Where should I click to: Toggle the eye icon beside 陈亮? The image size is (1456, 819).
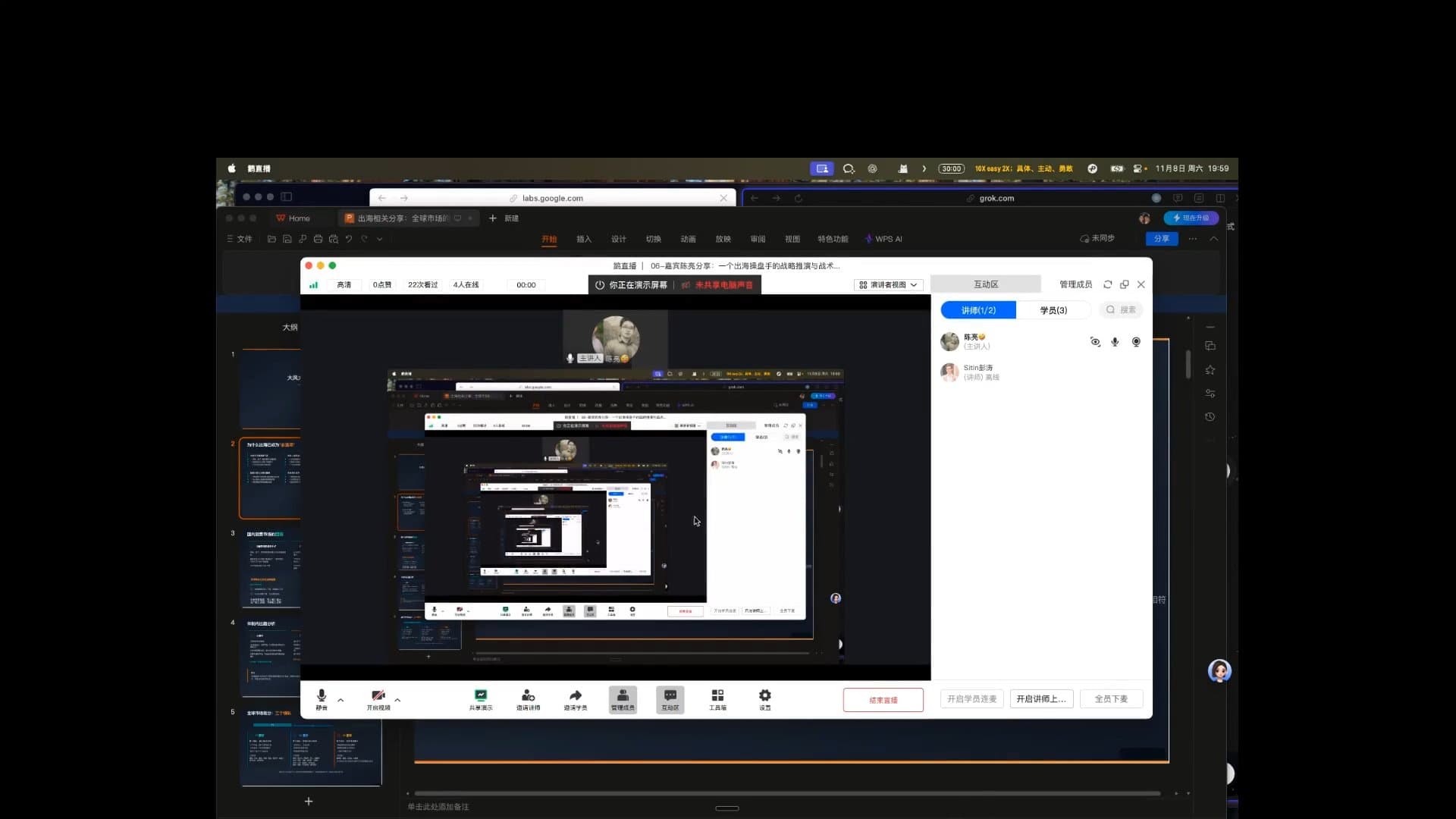click(1095, 342)
